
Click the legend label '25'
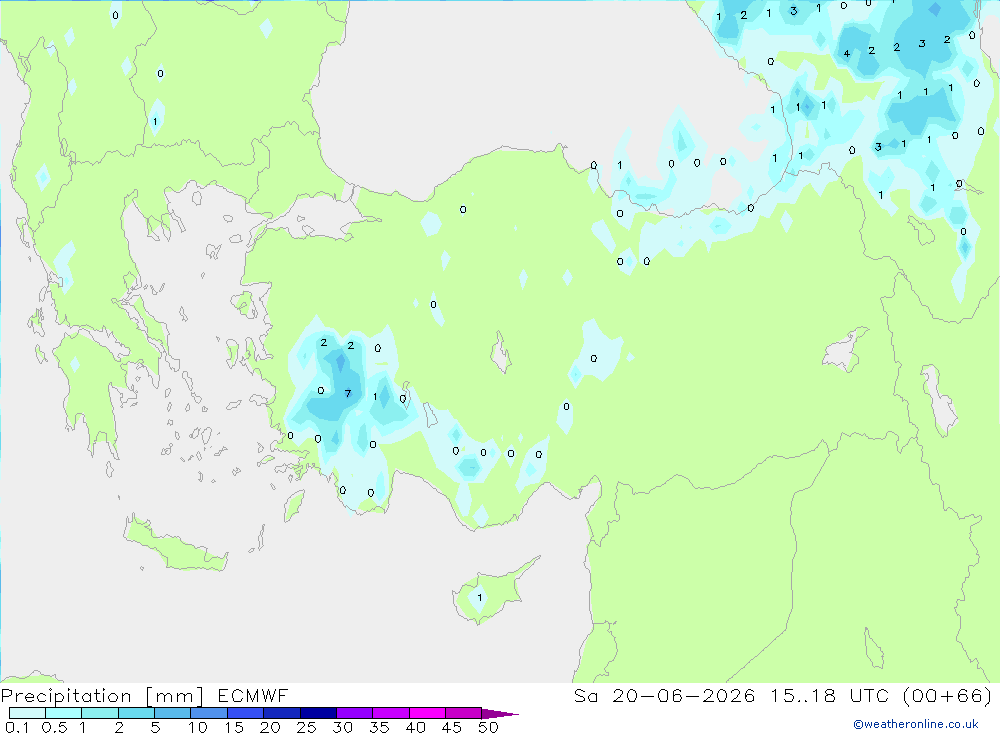coord(307,727)
